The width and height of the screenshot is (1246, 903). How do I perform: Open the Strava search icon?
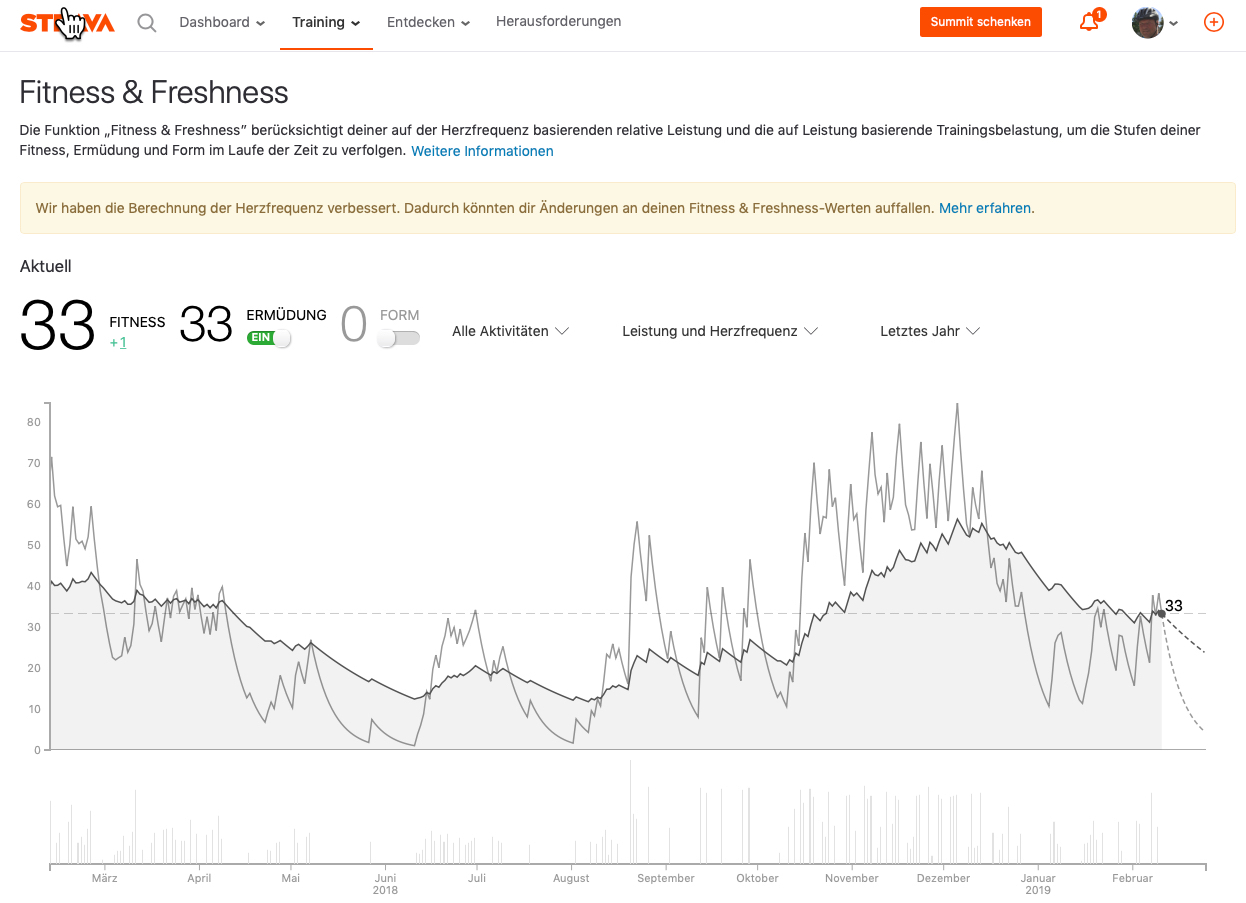coord(146,21)
